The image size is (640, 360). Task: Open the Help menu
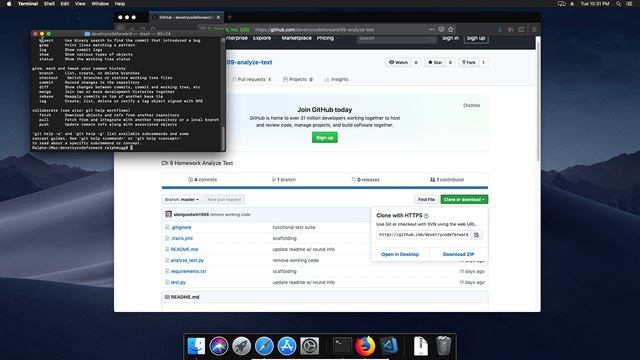120,4
